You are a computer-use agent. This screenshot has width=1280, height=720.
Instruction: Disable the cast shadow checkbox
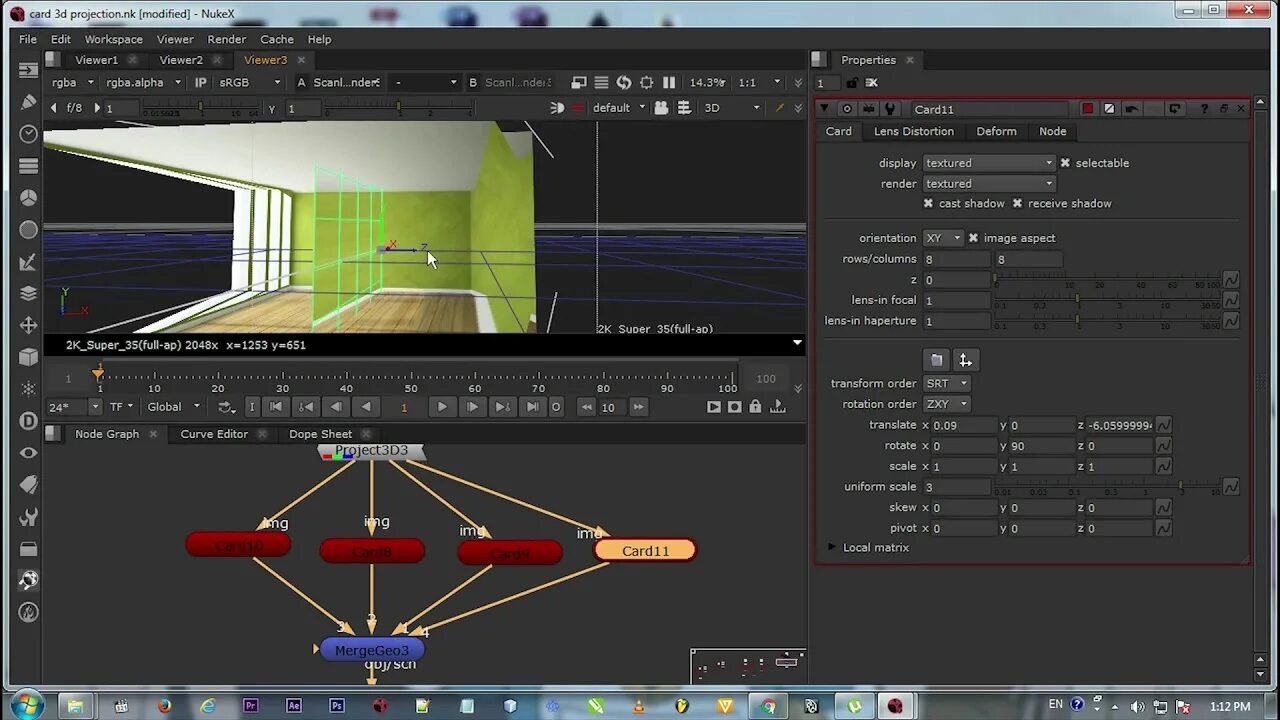[x=929, y=204]
